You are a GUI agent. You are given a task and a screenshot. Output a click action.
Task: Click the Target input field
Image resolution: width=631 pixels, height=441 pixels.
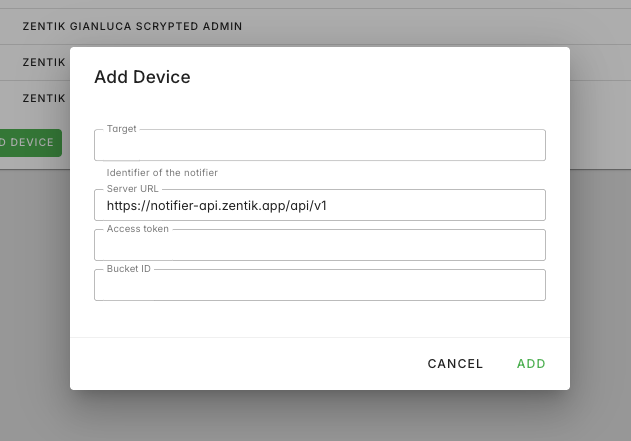coord(319,146)
